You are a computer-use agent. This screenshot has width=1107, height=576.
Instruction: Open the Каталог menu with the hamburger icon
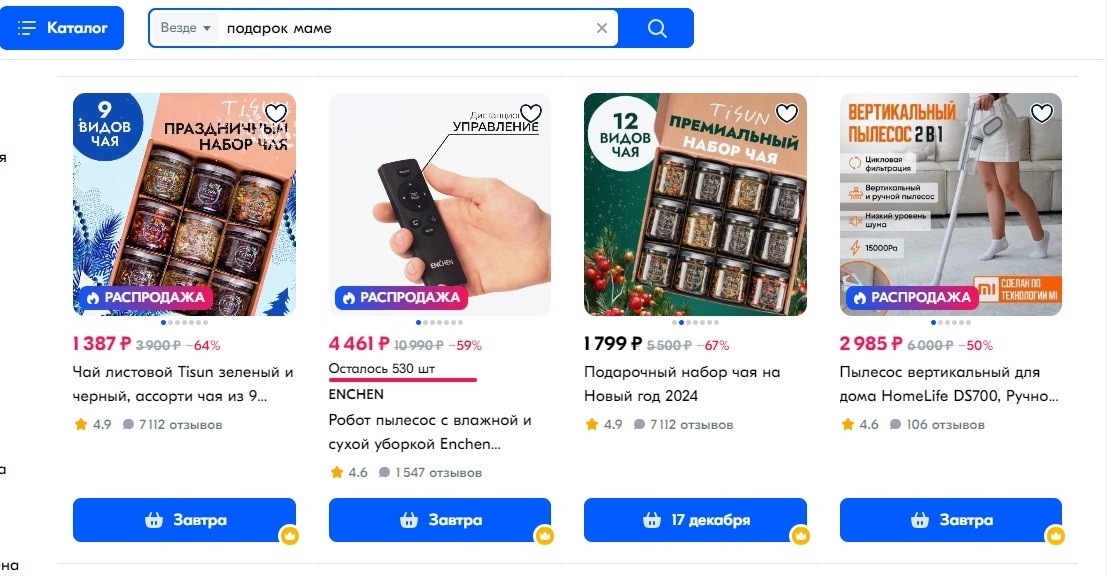coord(27,28)
